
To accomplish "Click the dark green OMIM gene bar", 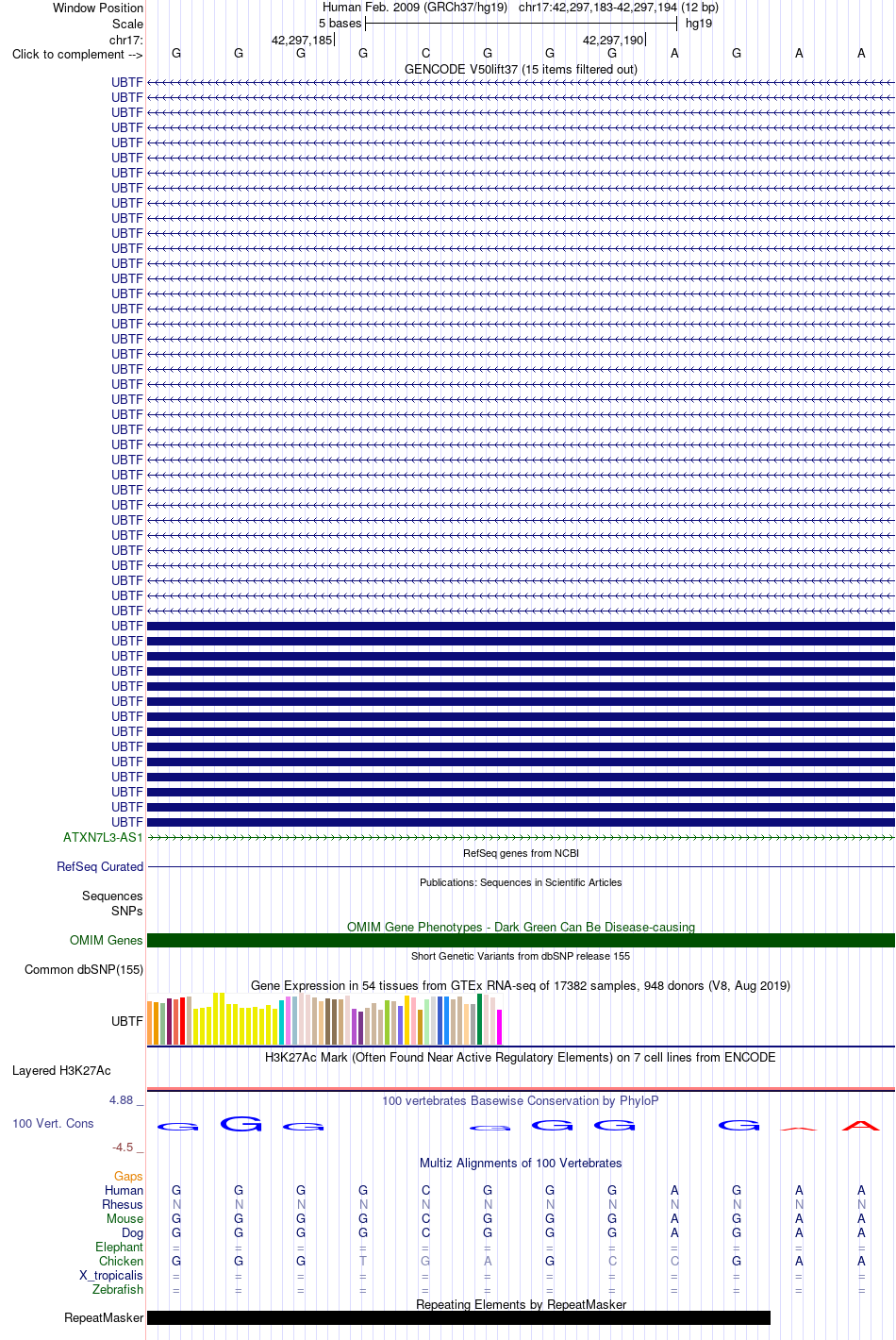I will tap(521, 940).
